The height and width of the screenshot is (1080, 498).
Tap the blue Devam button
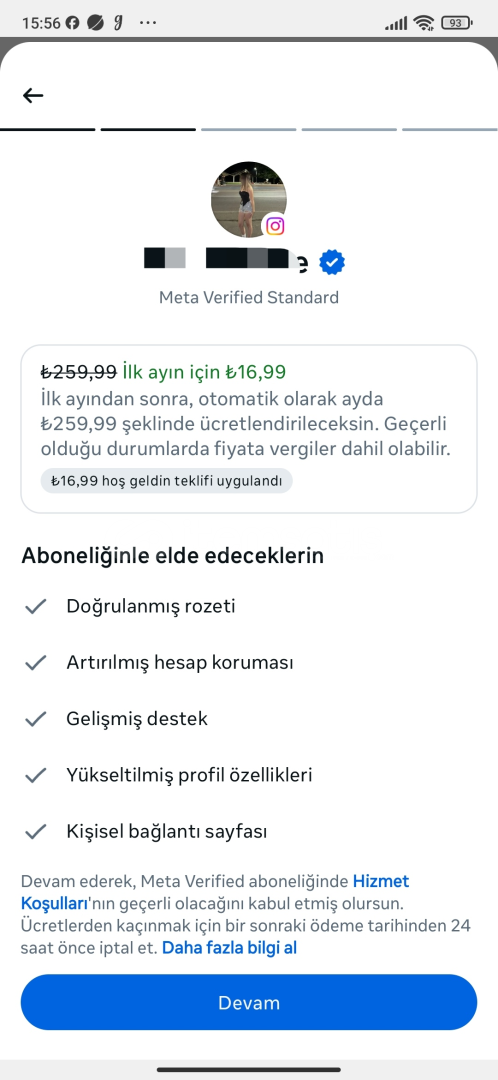pos(249,1002)
